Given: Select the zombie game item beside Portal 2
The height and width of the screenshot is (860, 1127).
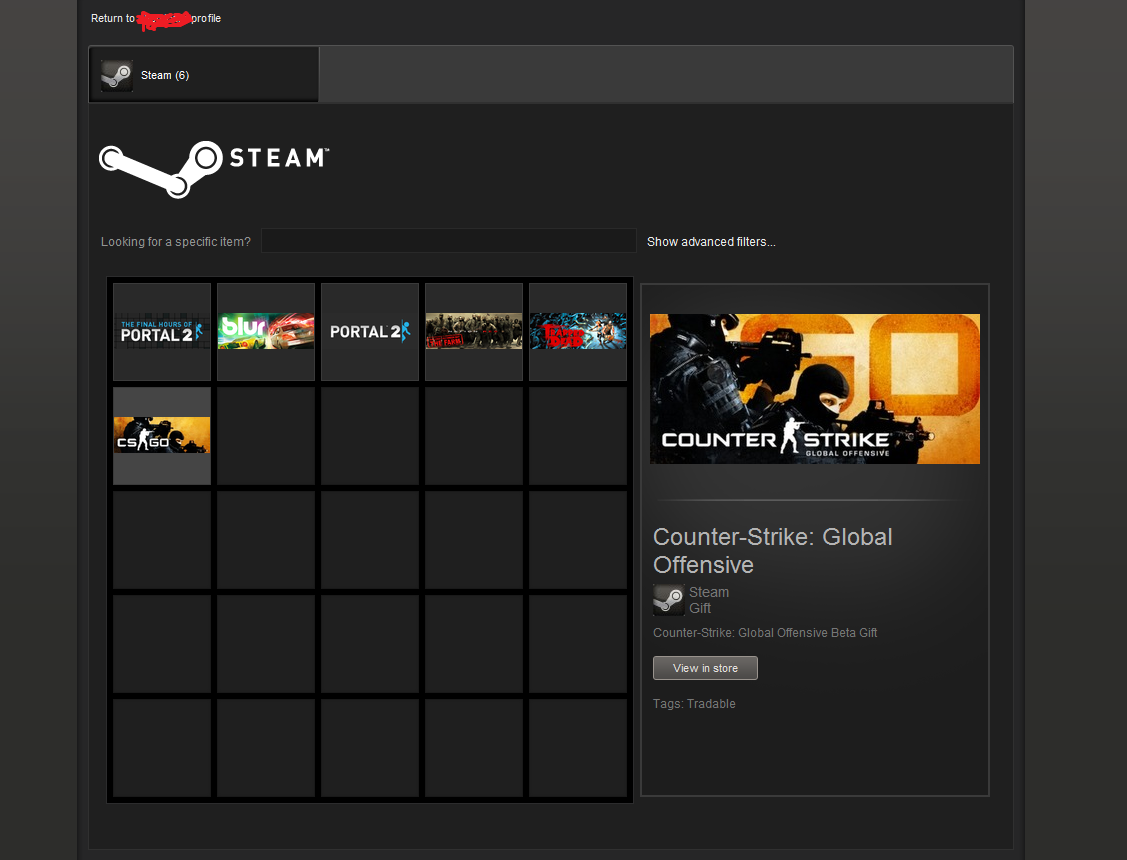Looking at the screenshot, I should 474,331.
